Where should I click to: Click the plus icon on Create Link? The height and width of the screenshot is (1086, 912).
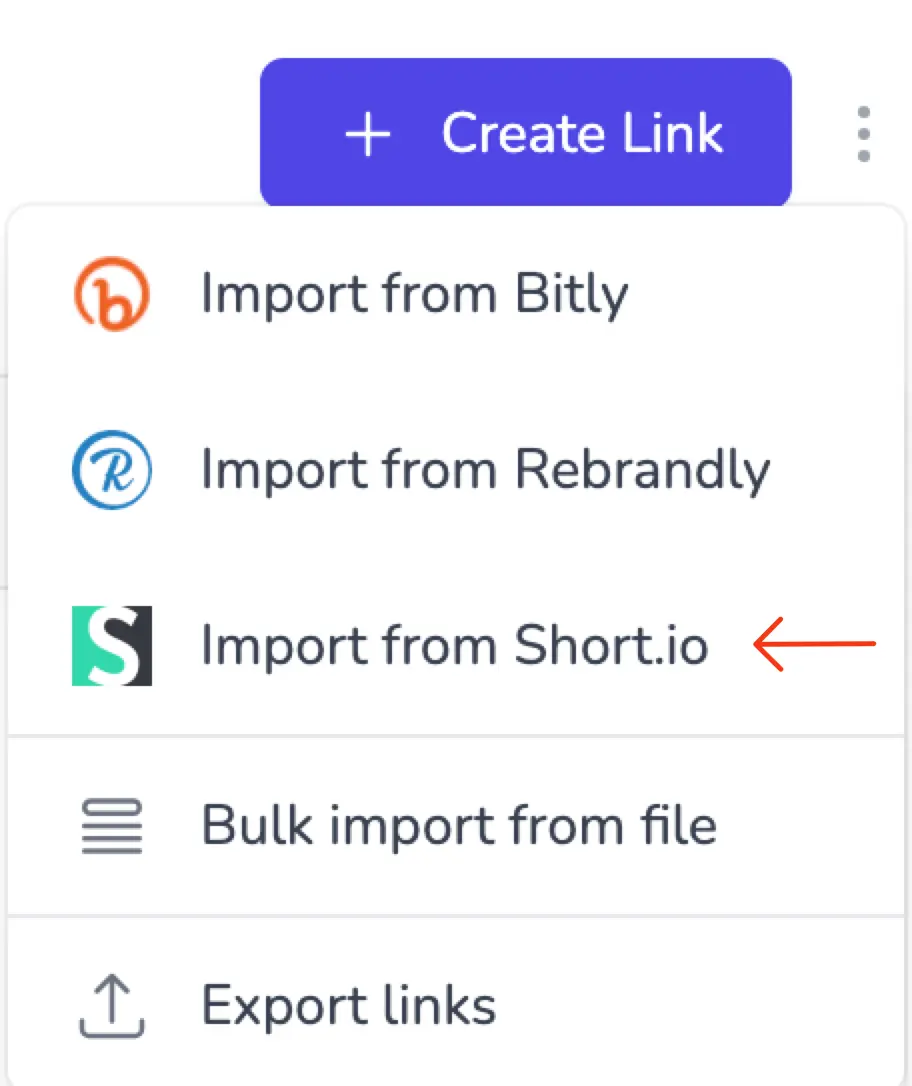(368, 132)
